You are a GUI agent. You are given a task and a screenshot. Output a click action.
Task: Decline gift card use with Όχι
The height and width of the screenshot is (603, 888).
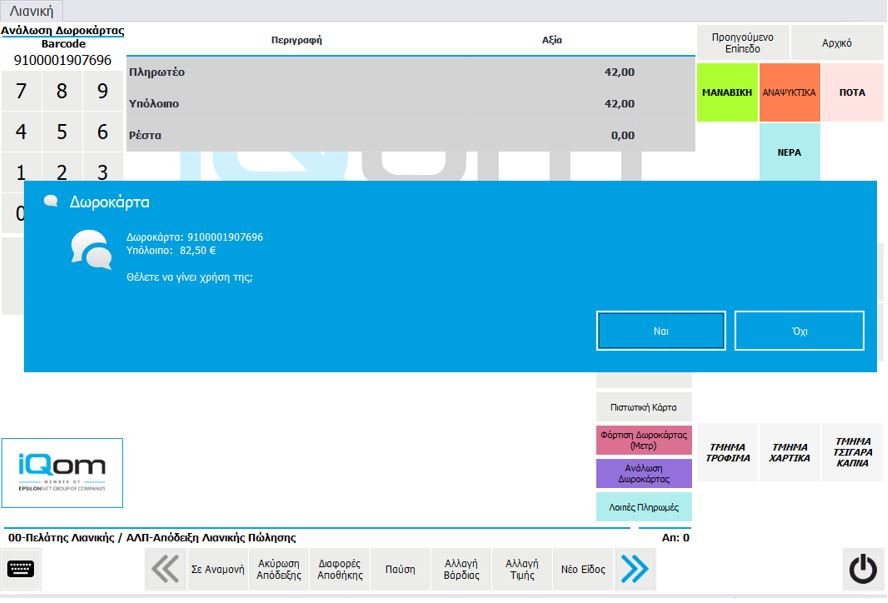click(x=799, y=331)
